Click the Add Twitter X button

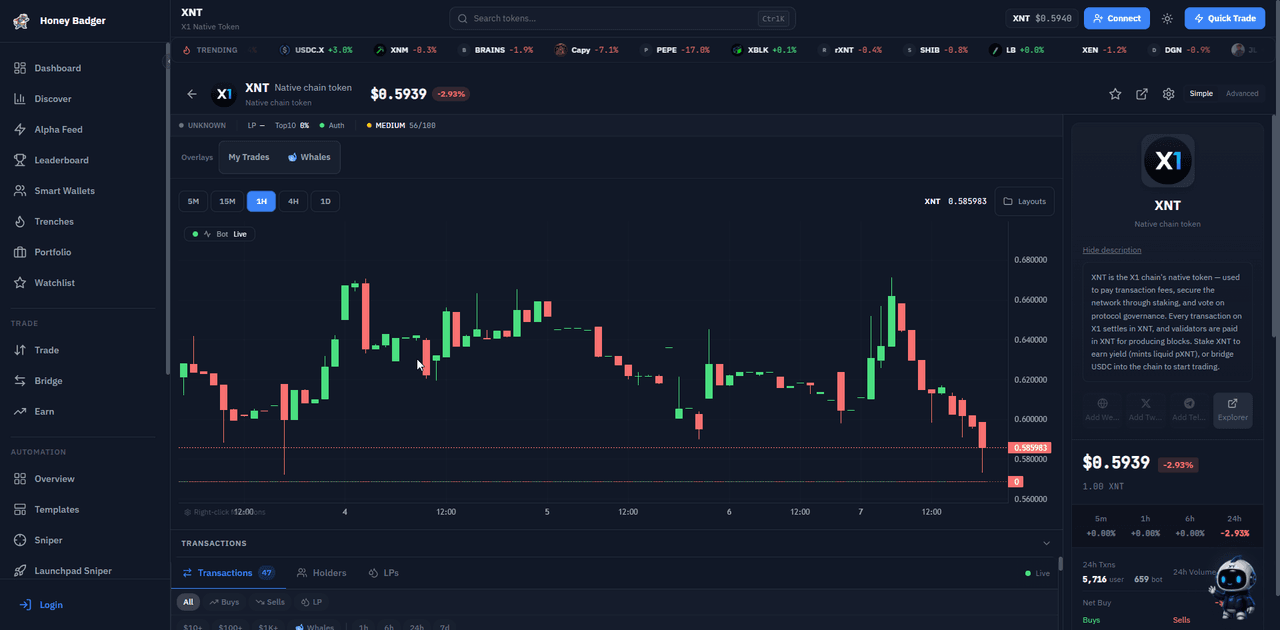pos(1146,410)
